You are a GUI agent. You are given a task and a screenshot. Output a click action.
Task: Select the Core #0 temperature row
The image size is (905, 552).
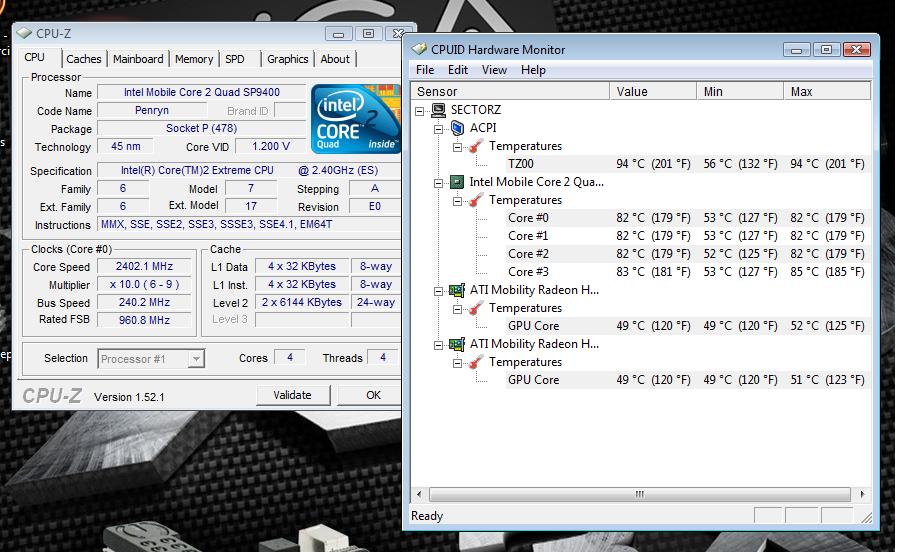click(x=688, y=218)
